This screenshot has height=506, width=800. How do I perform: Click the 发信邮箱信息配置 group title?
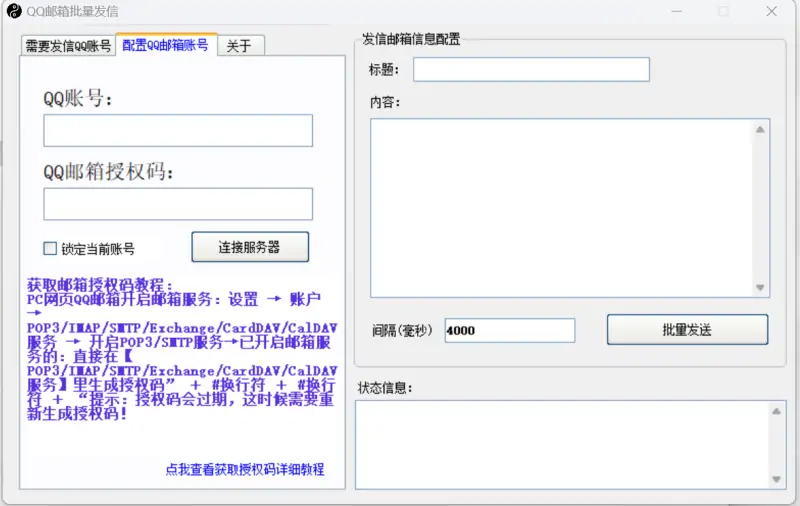[411, 39]
